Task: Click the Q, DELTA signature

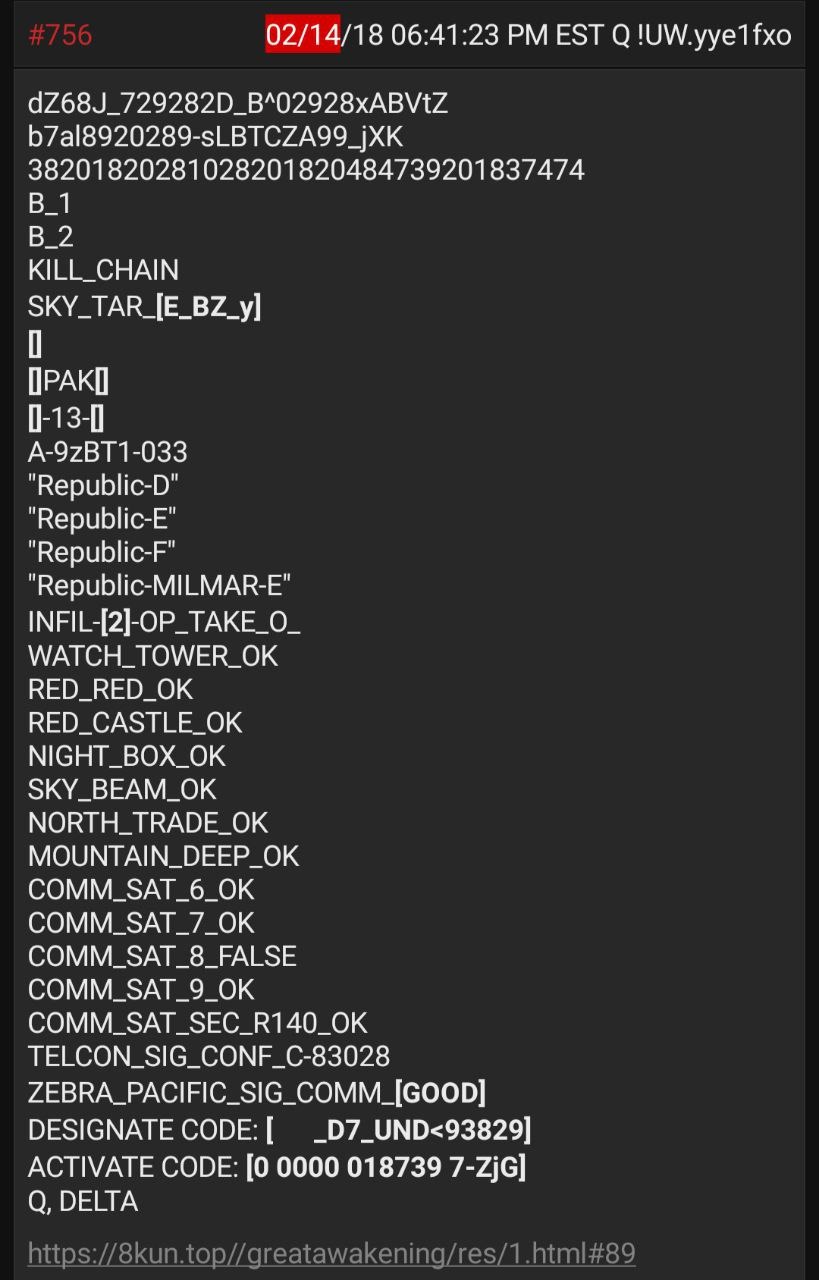Action: coord(83,1201)
